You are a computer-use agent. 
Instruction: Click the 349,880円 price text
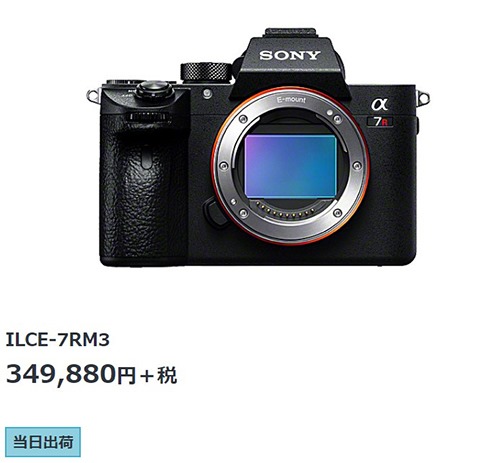[x=71, y=375]
